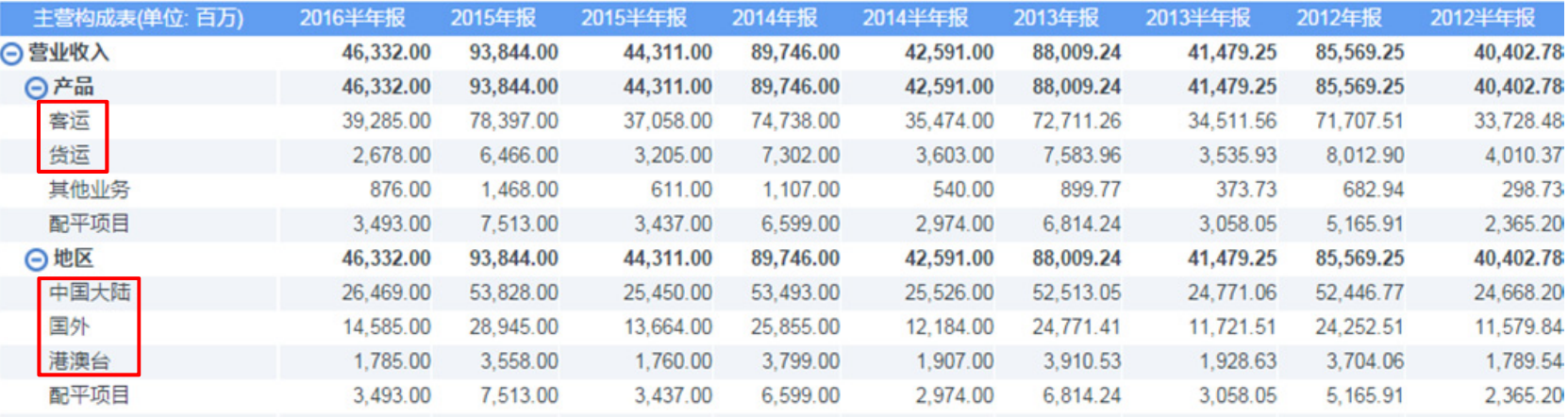Screen dimensions: 1568x417
Task: Click 其他业务 value 876.00
Action: (x=400, y=190)
